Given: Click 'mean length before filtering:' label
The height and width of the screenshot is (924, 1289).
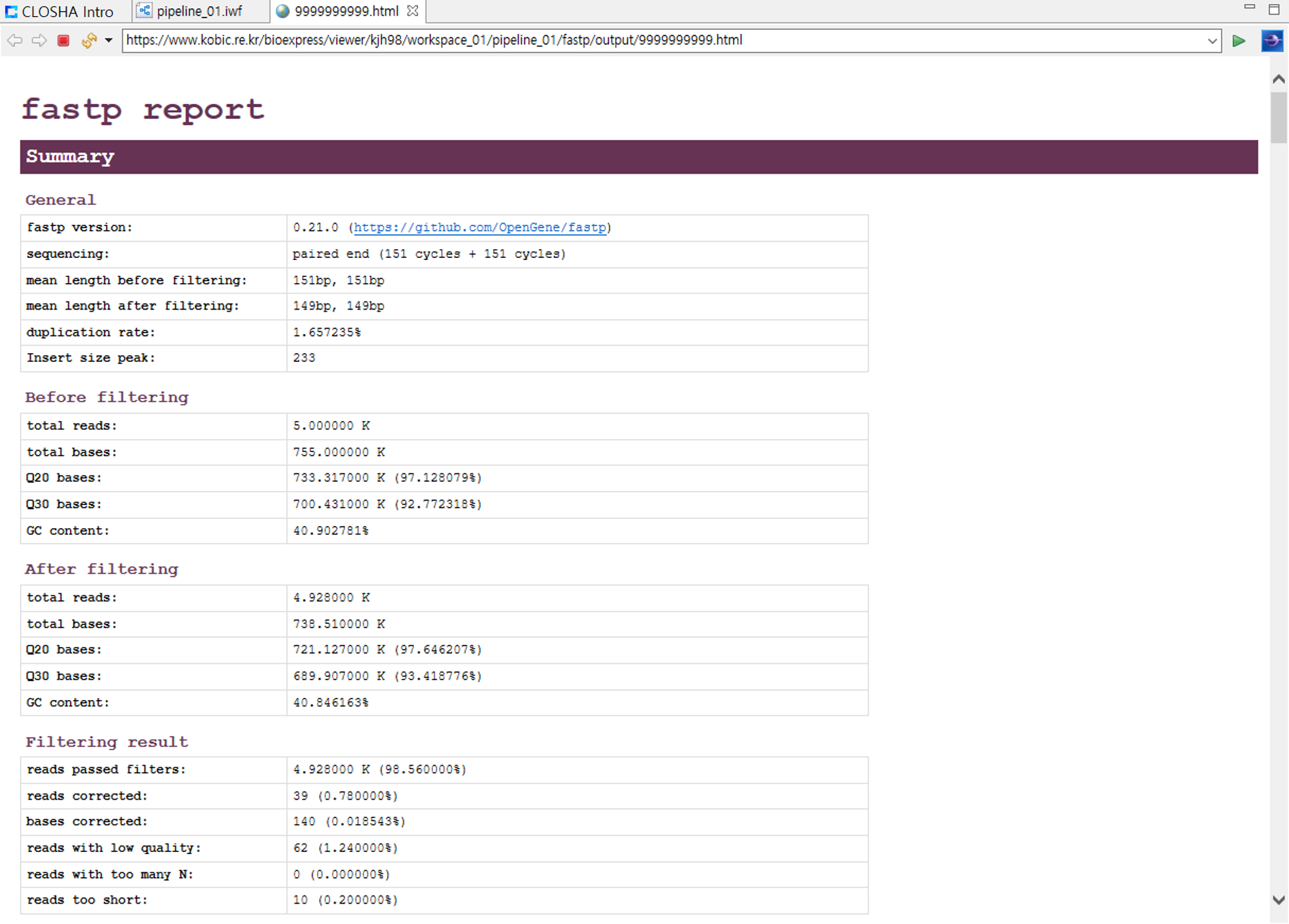Looking at the screenshot, I should click(136, 280).
